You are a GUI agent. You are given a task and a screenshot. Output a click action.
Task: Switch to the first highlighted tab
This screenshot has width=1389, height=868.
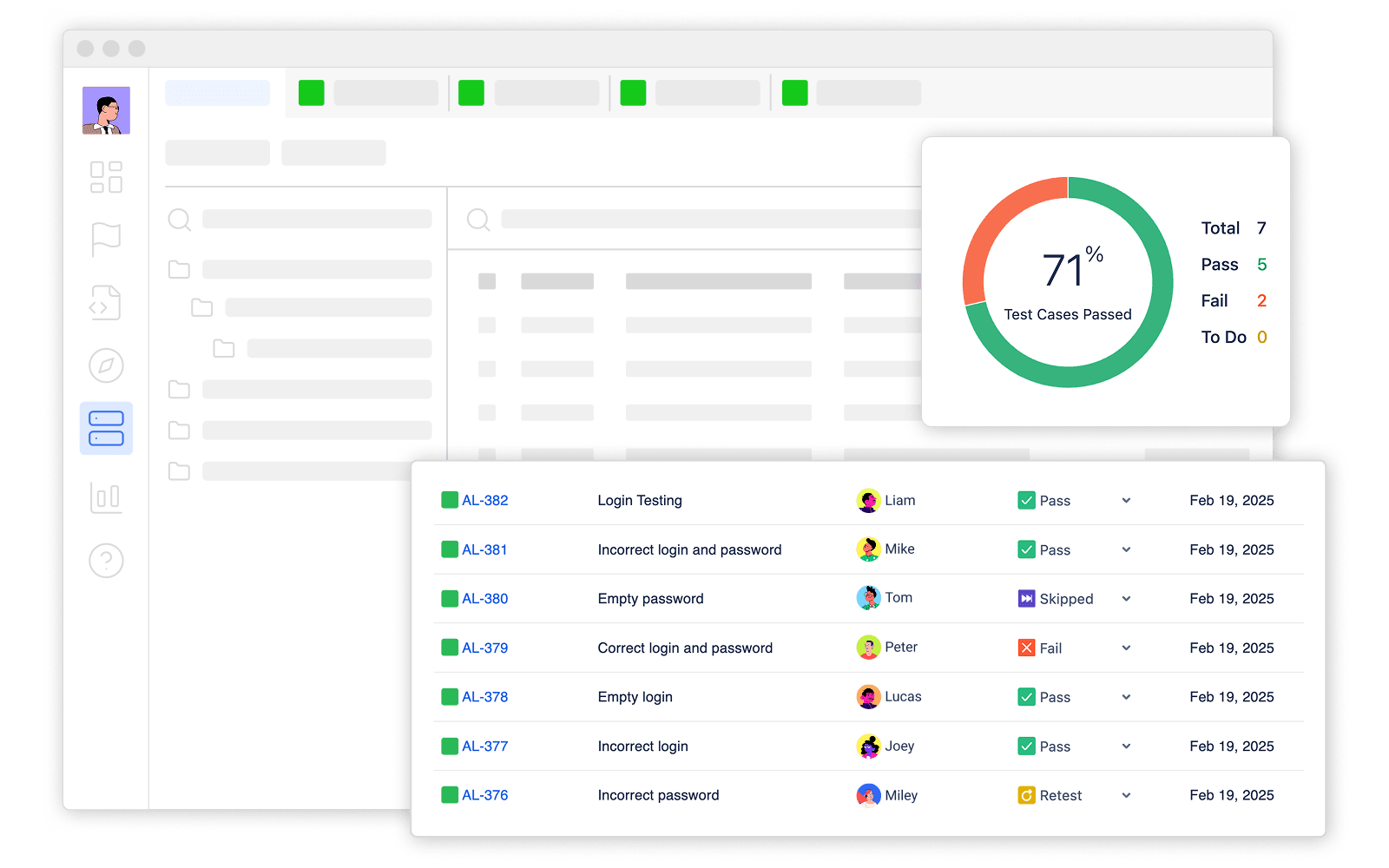tap(217, 93)
